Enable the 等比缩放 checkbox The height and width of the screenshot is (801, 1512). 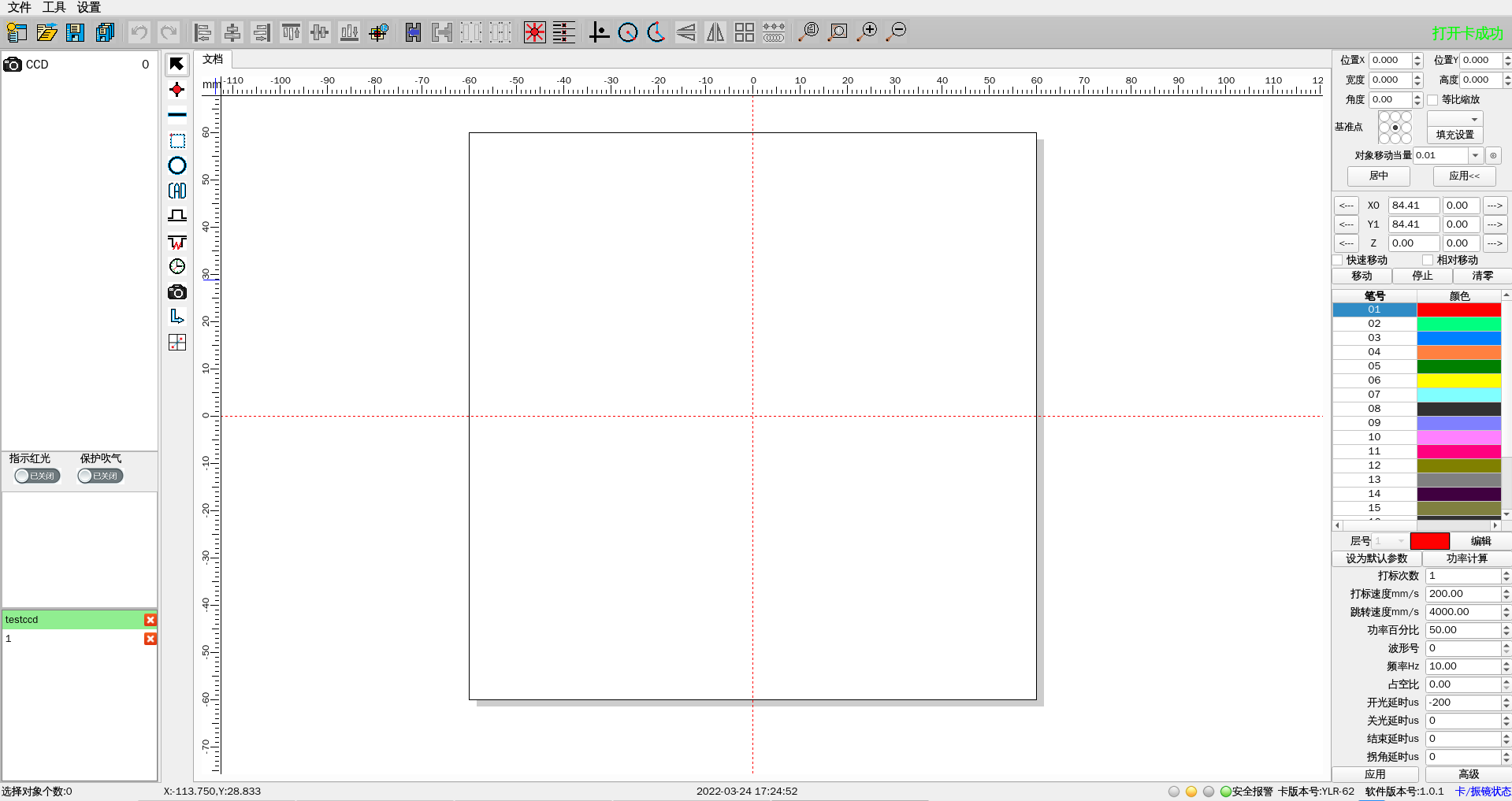click(x=1432, y=100)
